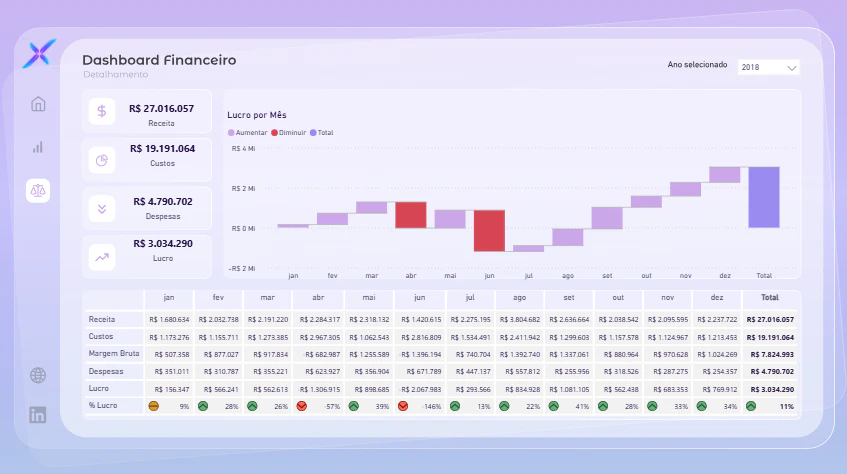This screenshot has width=847, height=474.
Task: Click the double chevron Despesas icon
Action: click(102, 209)
